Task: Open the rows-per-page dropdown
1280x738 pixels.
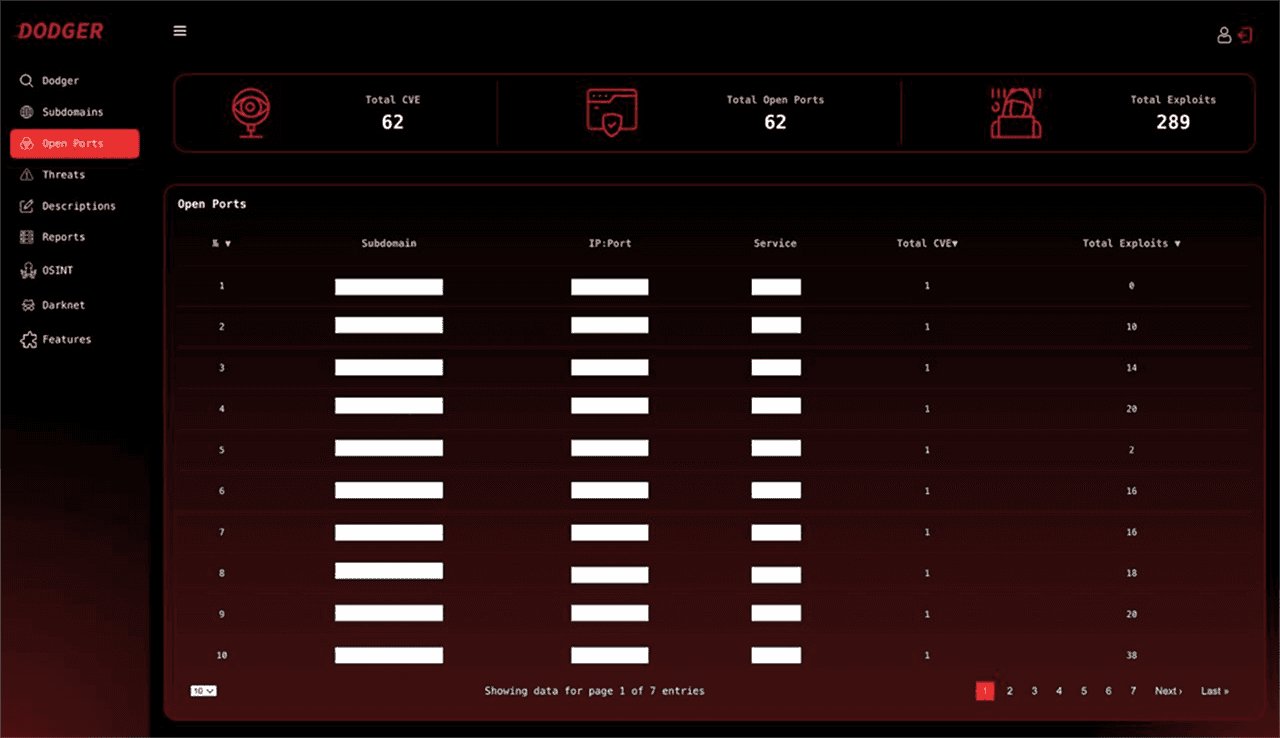Action: pos(204,691)
